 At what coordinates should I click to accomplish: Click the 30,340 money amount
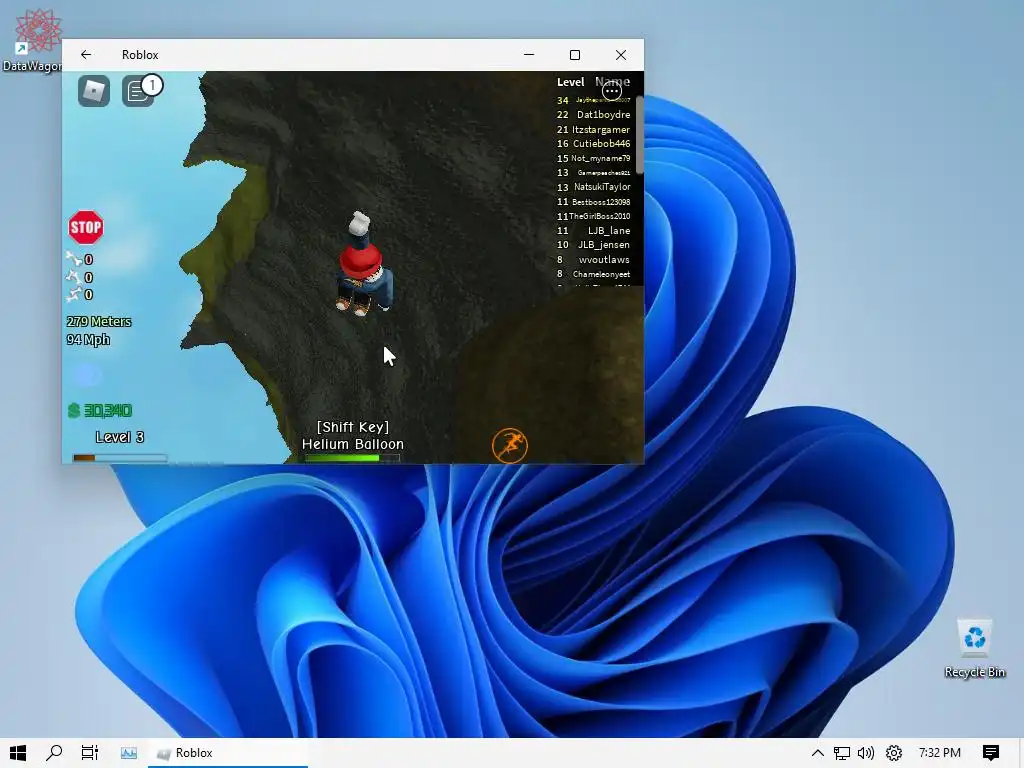108,410
